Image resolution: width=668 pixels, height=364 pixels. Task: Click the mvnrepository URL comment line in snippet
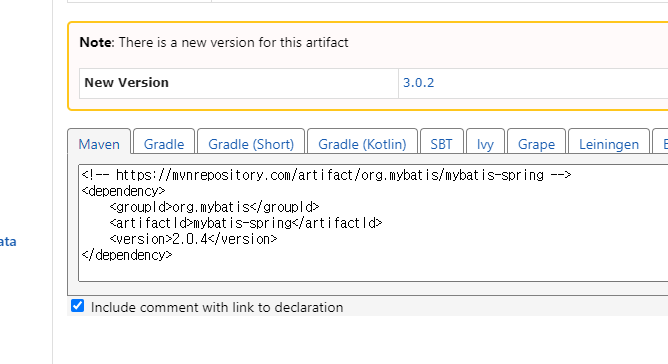(x=326, y=175)
